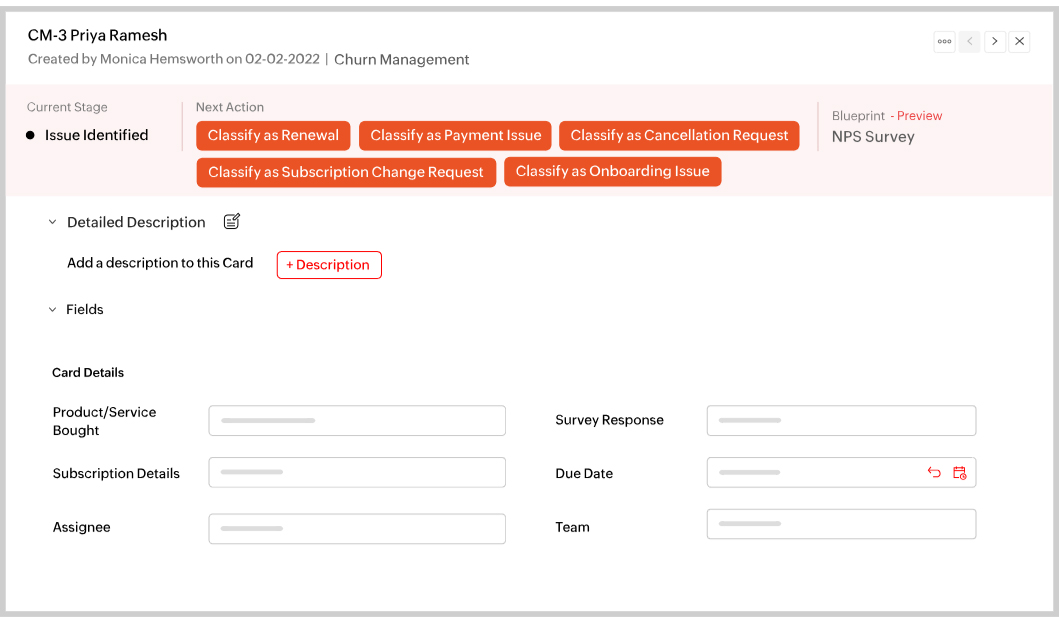The image size is (1060, 619).
Task: Click the Subscription Details field
Action: click(x=357, y=472)
